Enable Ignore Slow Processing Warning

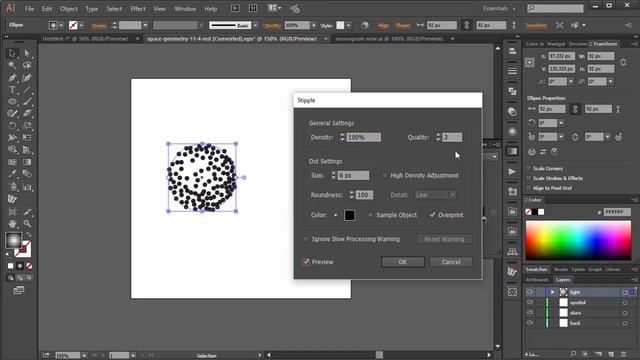click(306, 239)
